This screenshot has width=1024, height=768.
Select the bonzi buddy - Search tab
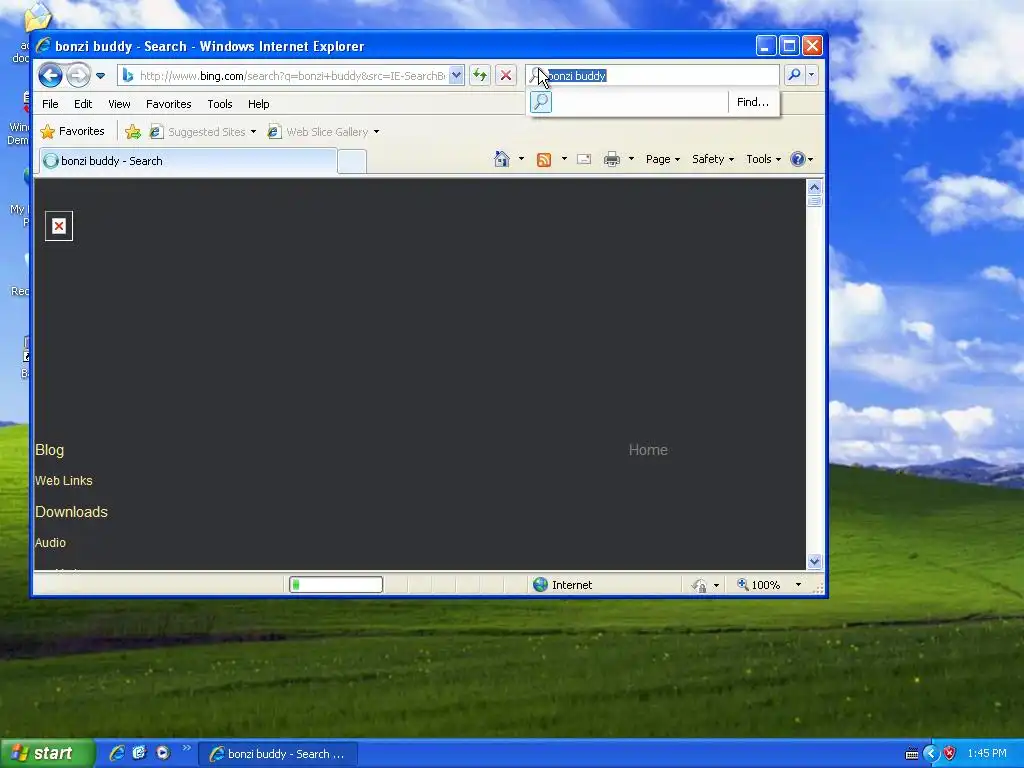[x=188, y=161]
